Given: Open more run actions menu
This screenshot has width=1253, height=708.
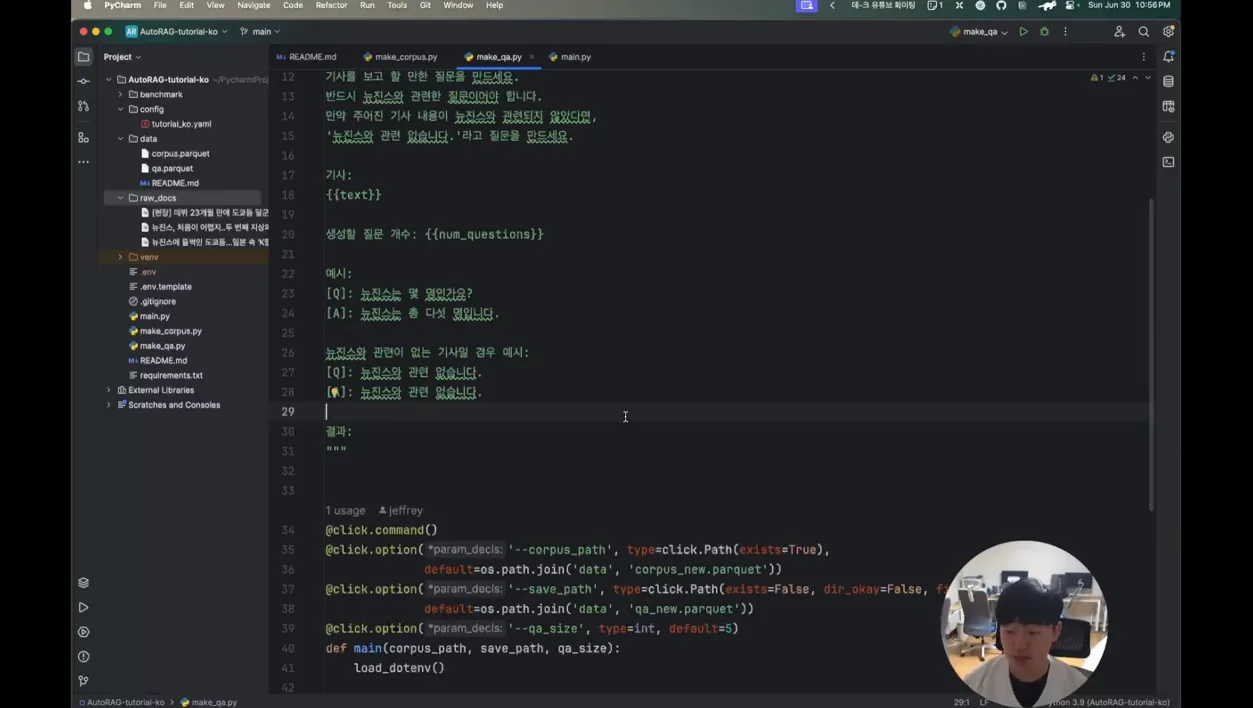Looking at the screenshot, I should [1065, 32].
